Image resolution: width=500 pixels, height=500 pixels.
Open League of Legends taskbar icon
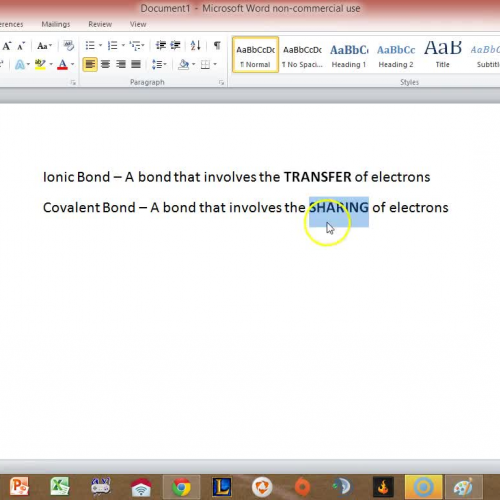point(222,487)
